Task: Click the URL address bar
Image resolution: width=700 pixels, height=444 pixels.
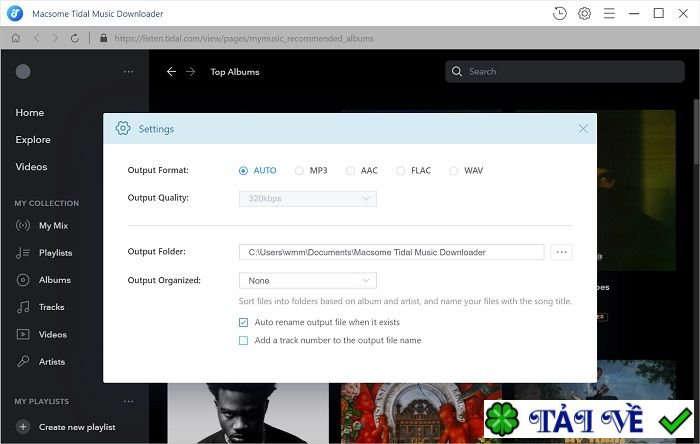Action: [x=244, y=38]
